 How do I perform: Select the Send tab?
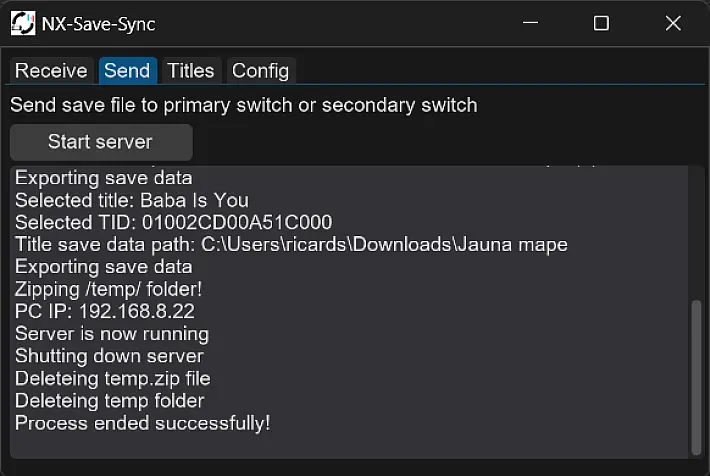click(127, 71)
